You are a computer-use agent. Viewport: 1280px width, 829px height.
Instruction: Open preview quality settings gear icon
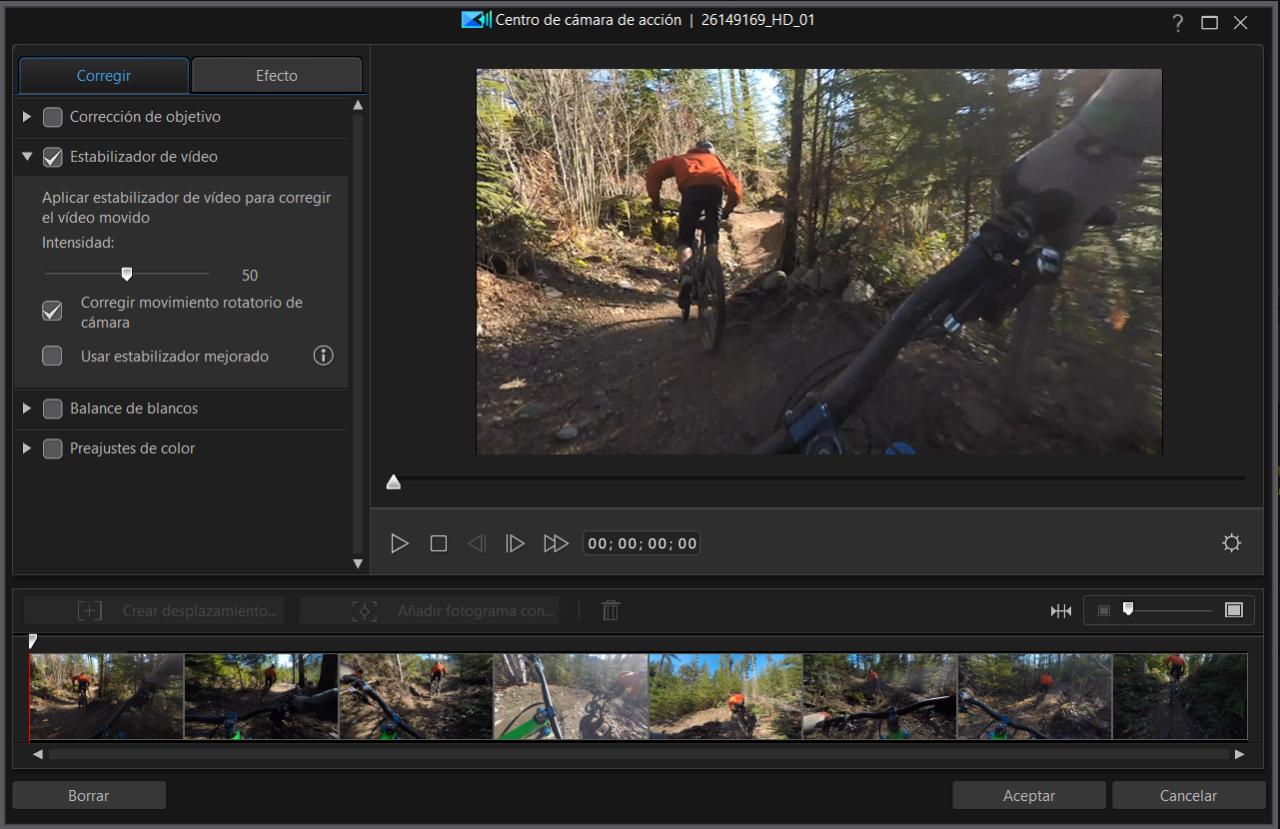click(x=1231, y=543)
